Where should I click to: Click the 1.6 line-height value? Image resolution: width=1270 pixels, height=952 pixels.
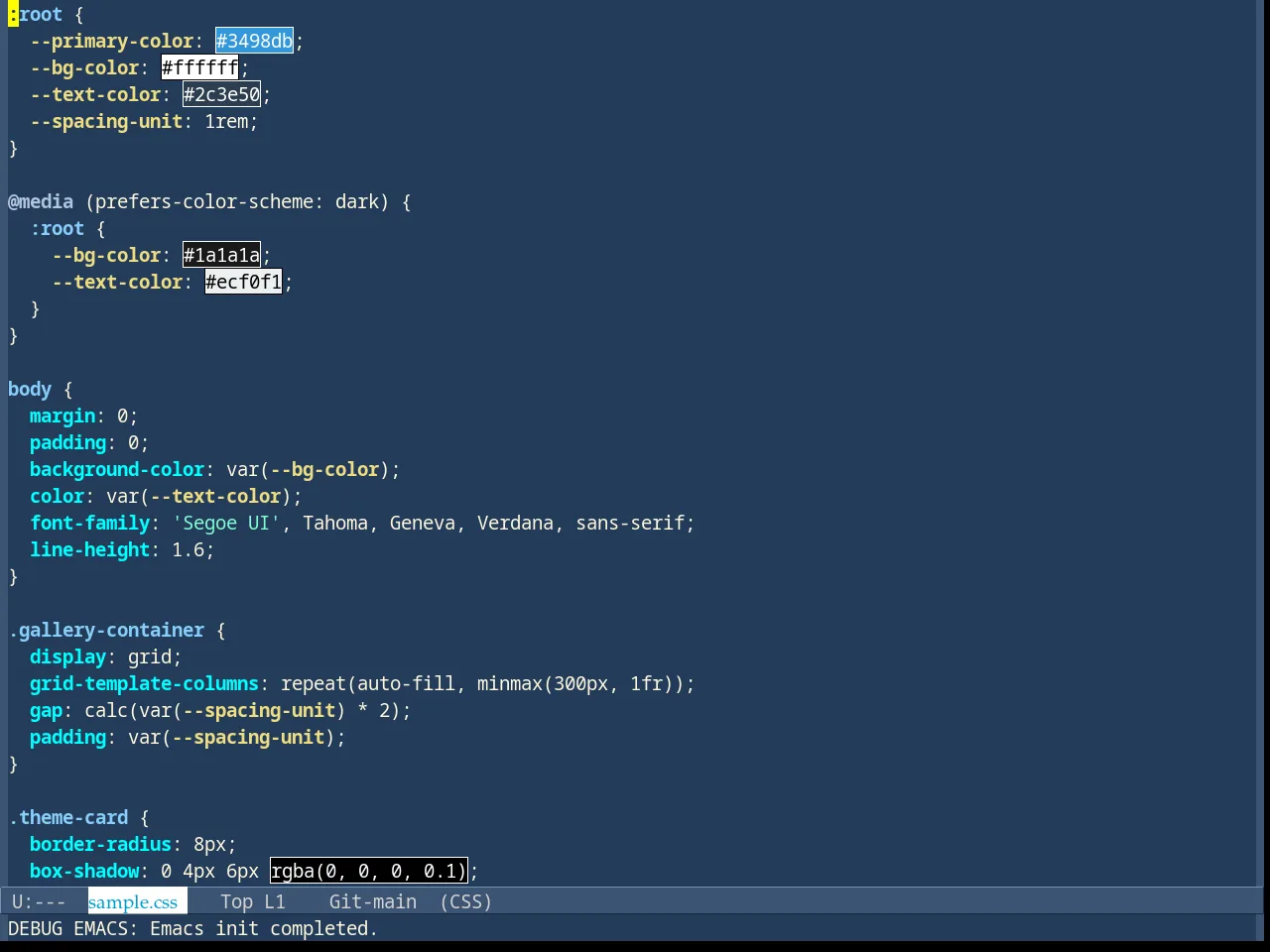click(x=188, y=549)
